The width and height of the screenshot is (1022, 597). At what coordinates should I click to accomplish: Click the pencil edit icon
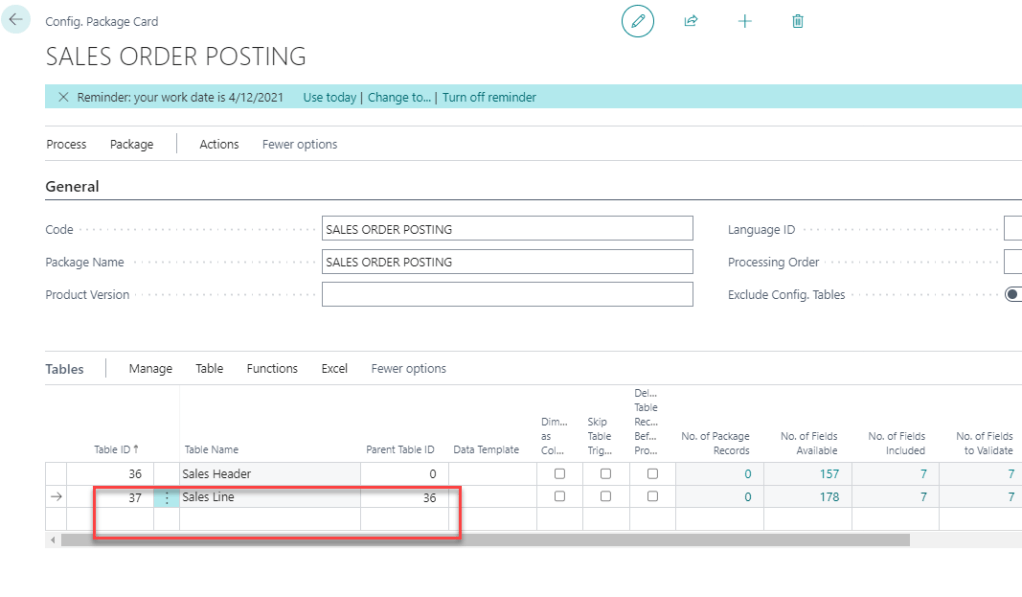tap(637, 21)
